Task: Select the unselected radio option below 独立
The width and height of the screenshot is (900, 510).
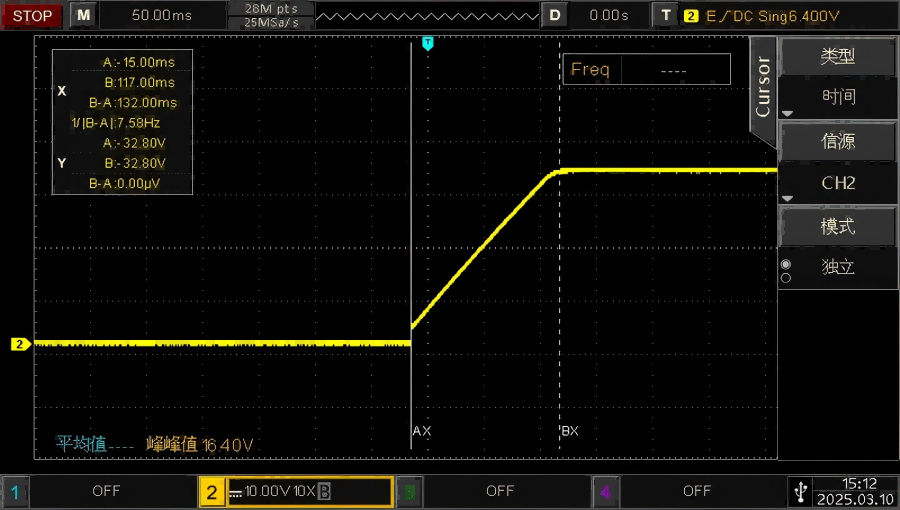Action: [785, 278]
